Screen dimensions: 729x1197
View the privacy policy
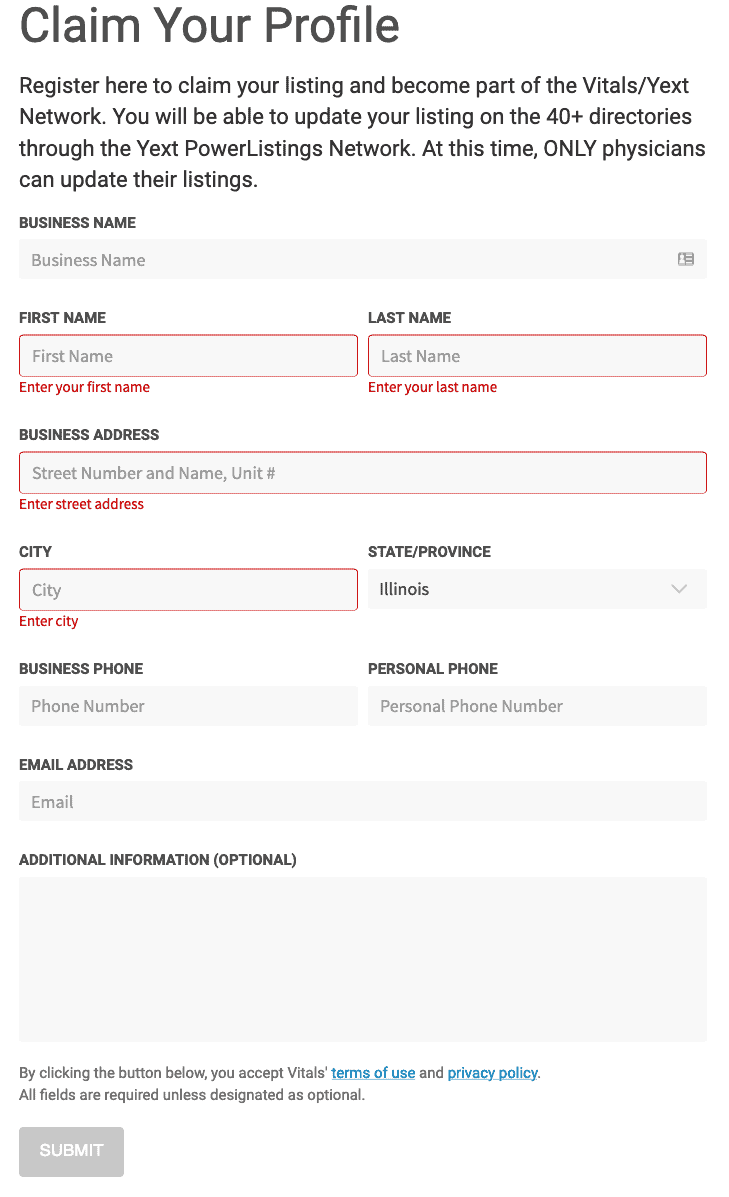point(492,1073)
